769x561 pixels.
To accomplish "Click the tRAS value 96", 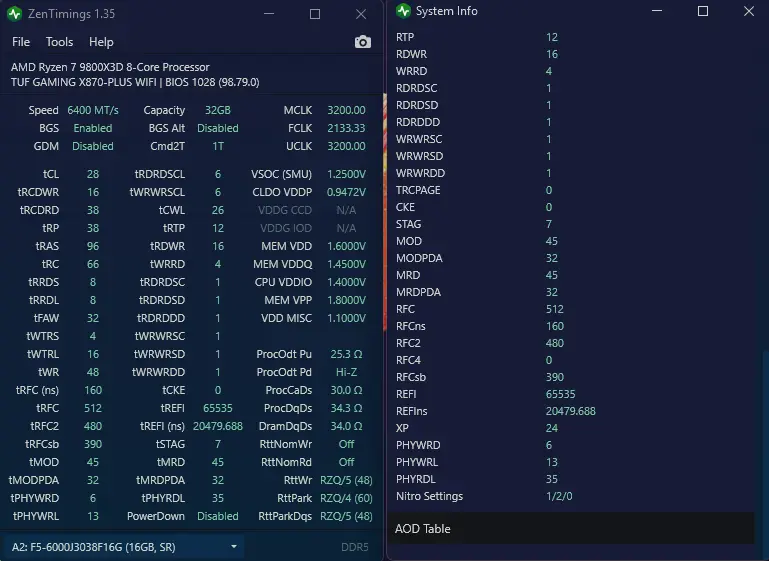I will point(93,246).
